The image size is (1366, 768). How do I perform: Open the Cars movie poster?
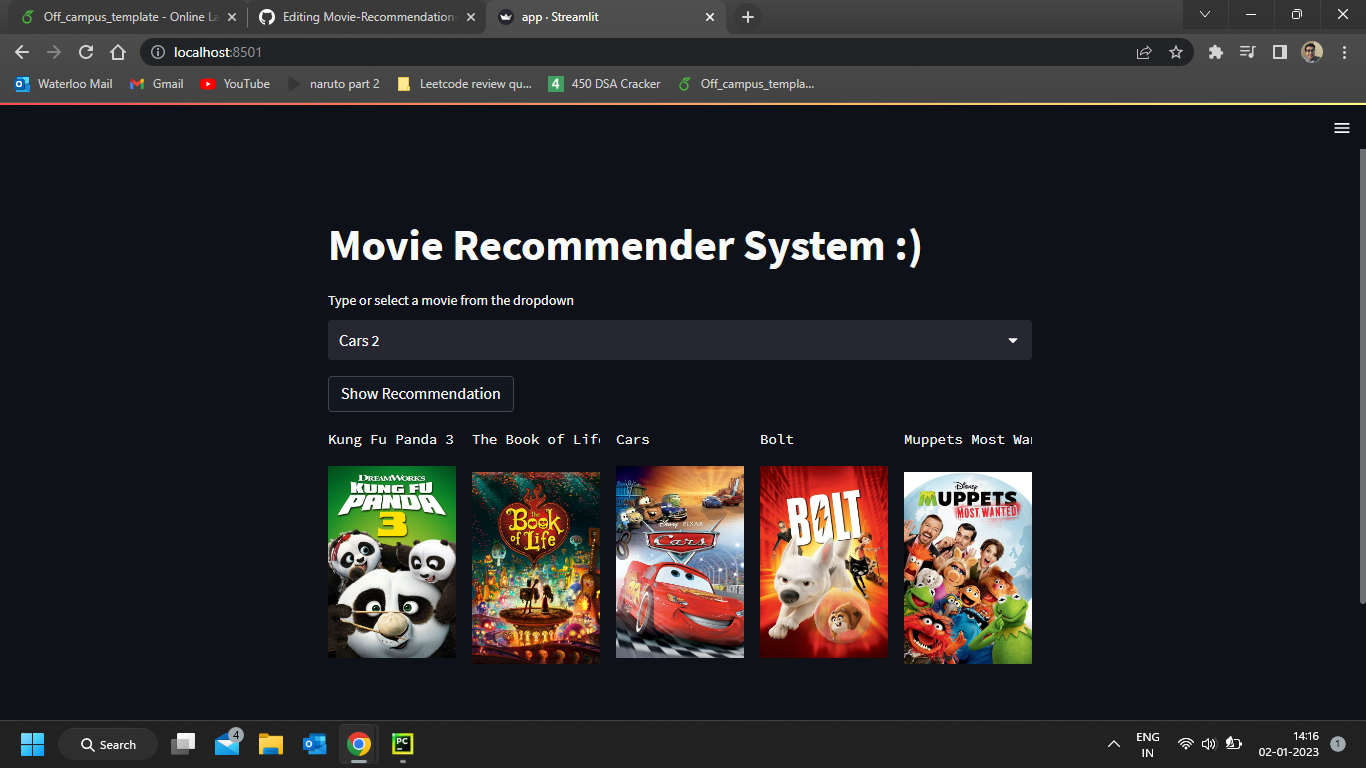680,562
